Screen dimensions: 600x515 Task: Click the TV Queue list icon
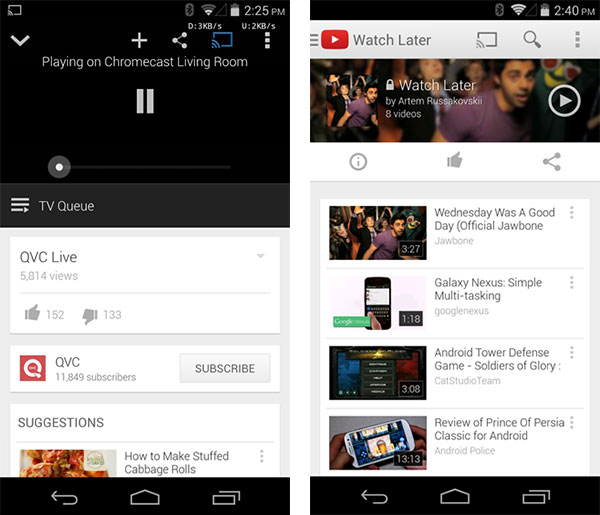20,205
